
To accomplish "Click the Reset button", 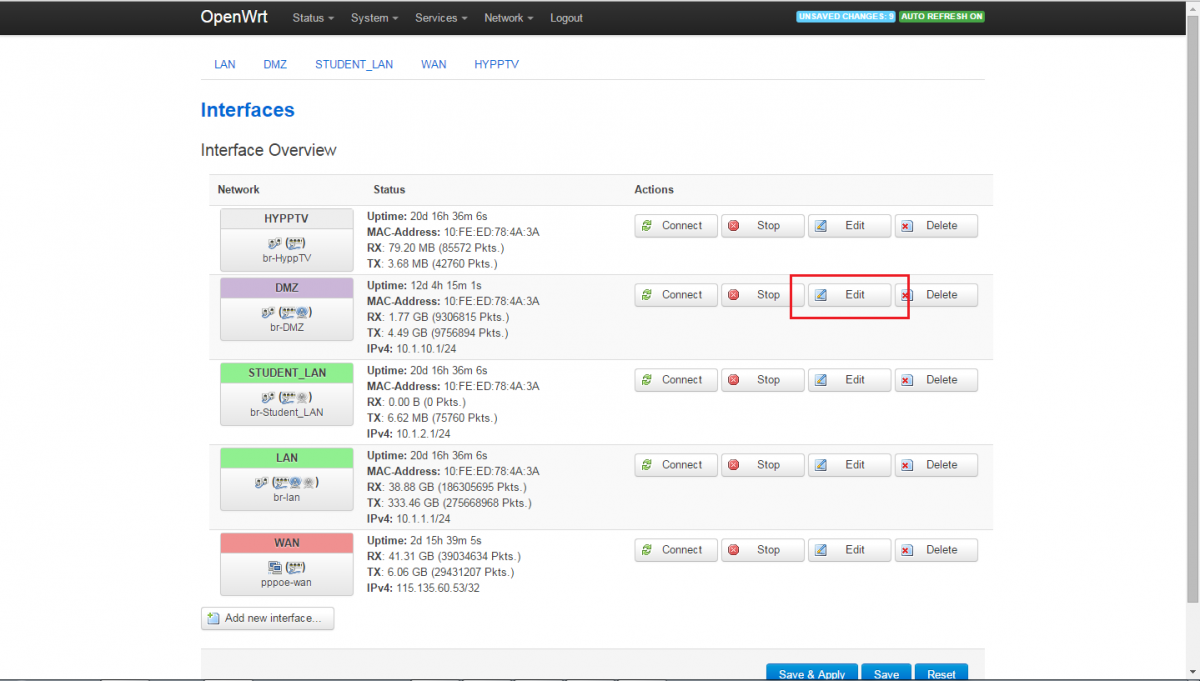I will point(941,673).
